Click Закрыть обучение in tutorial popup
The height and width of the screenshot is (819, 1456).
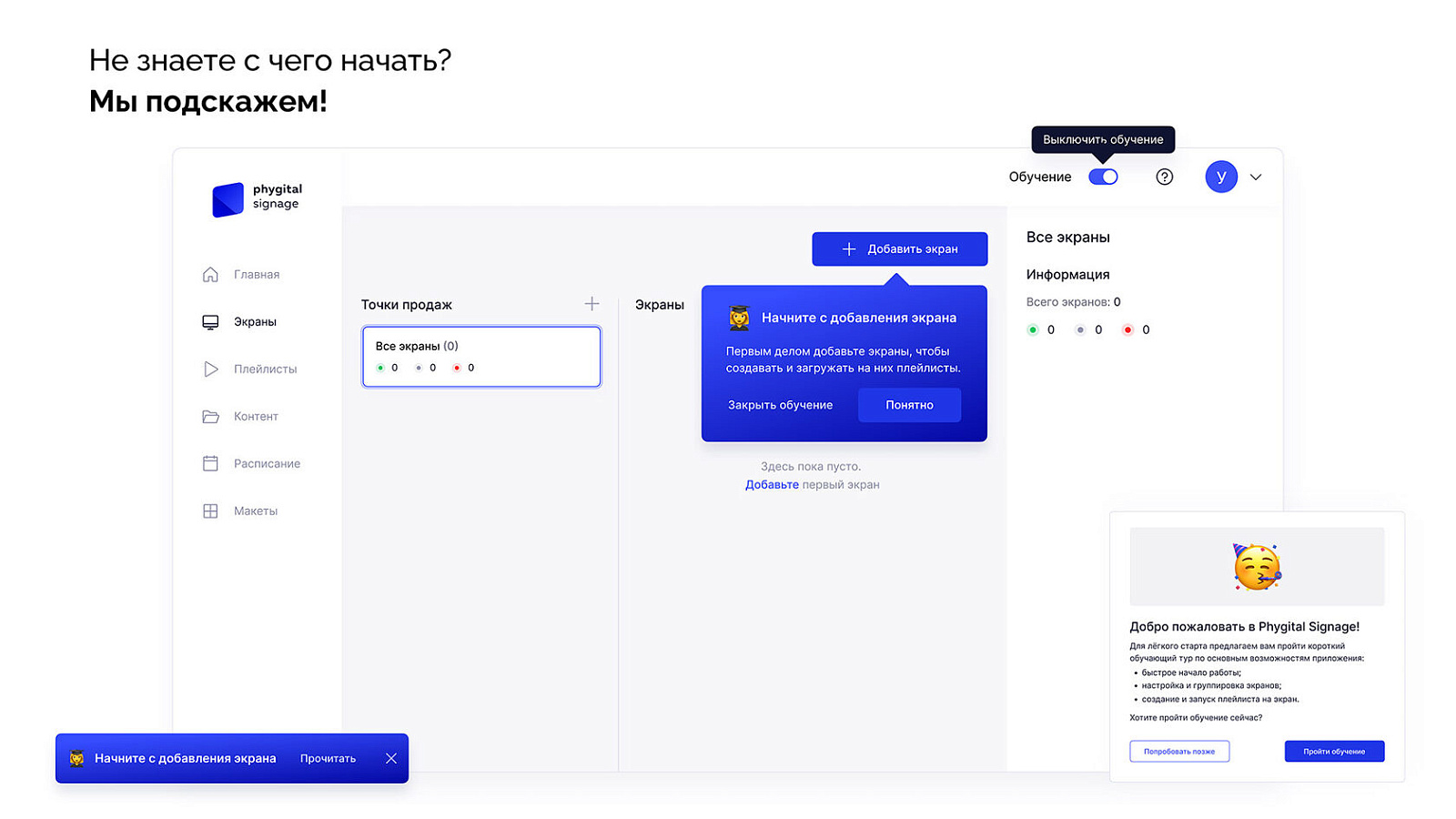tap(780, 405)
